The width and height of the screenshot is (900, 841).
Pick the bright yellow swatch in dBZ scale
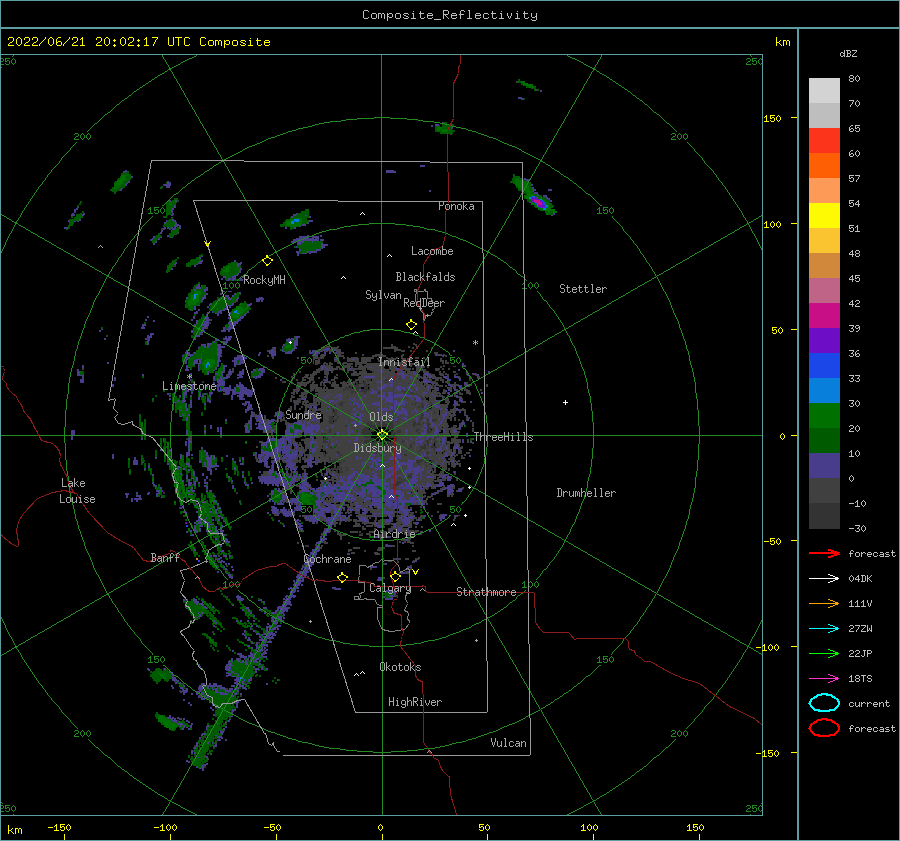824,215
